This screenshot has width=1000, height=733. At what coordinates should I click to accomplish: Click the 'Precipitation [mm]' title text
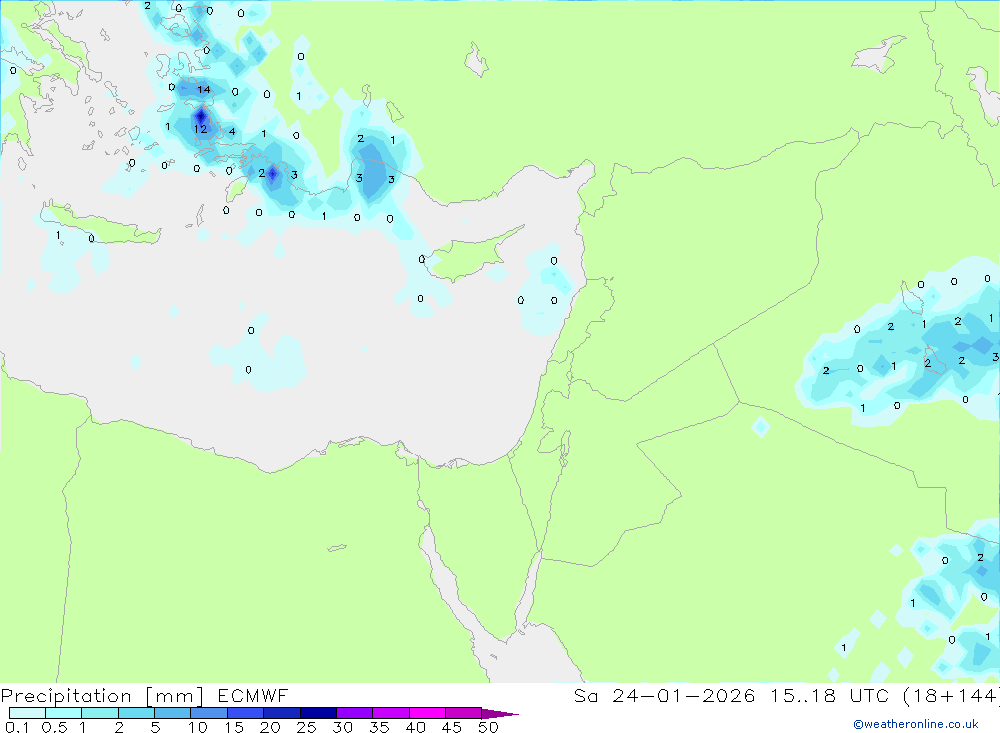(102, 696)
